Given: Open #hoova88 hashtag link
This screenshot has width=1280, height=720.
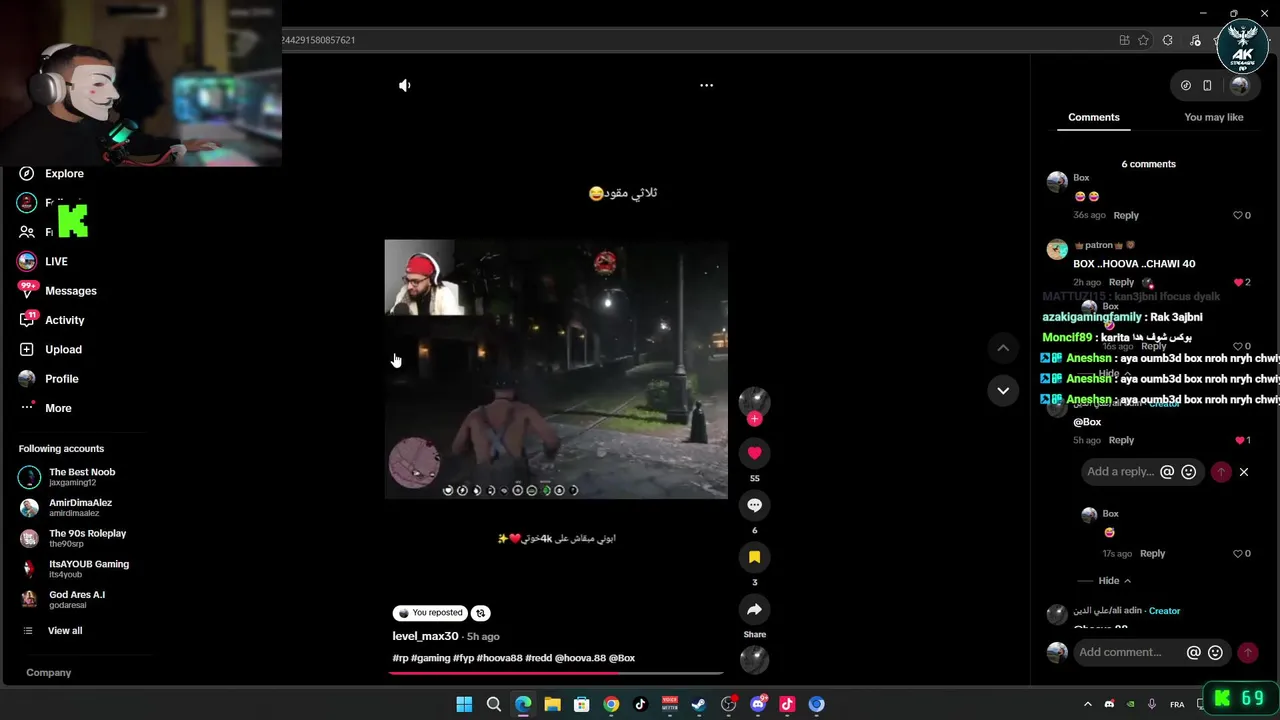Looking at the screenshot, I should (499, 658).
